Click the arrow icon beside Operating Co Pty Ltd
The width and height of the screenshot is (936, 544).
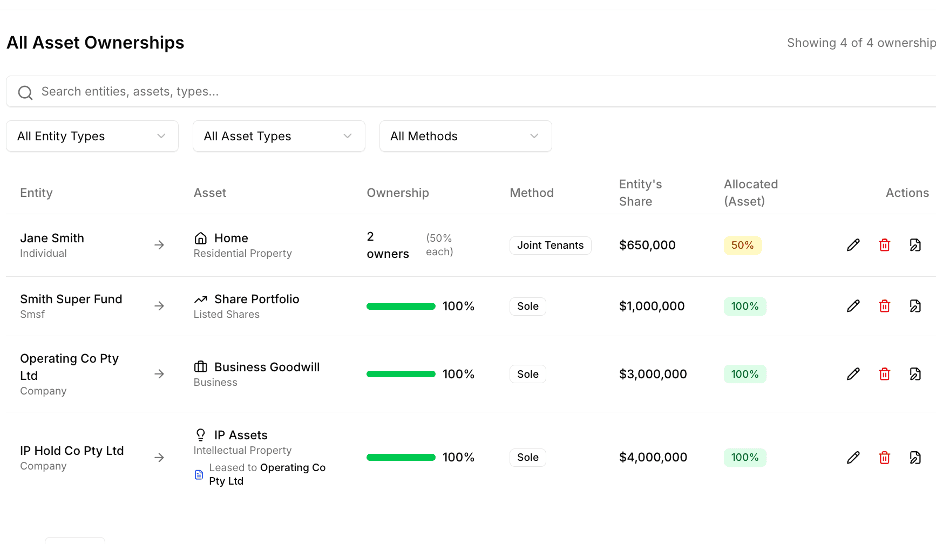coord(159,374)
